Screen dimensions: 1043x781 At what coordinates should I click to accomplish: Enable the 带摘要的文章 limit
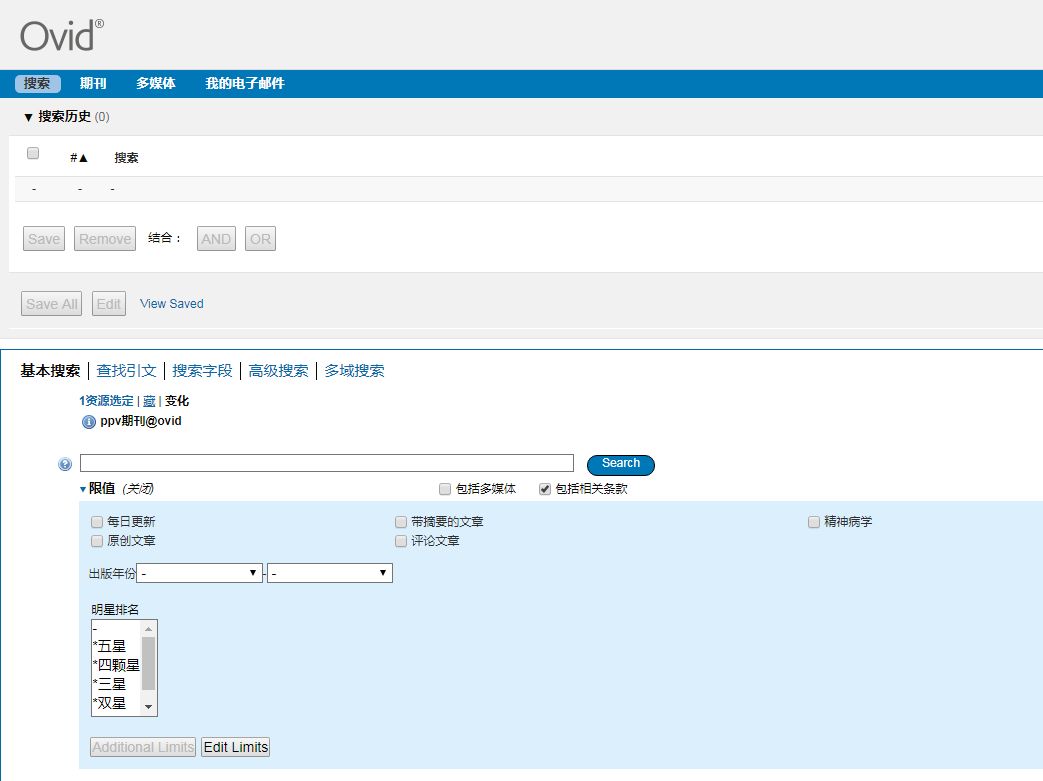(401, 521)
